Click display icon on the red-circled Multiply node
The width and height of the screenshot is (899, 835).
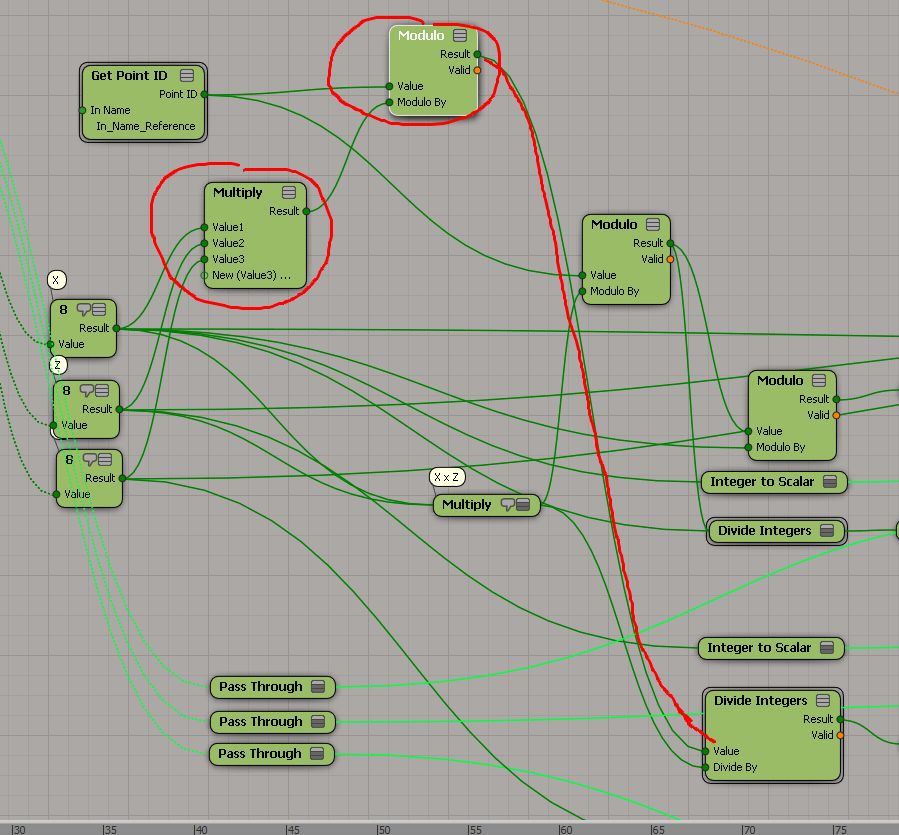click(x=289, y=193)
